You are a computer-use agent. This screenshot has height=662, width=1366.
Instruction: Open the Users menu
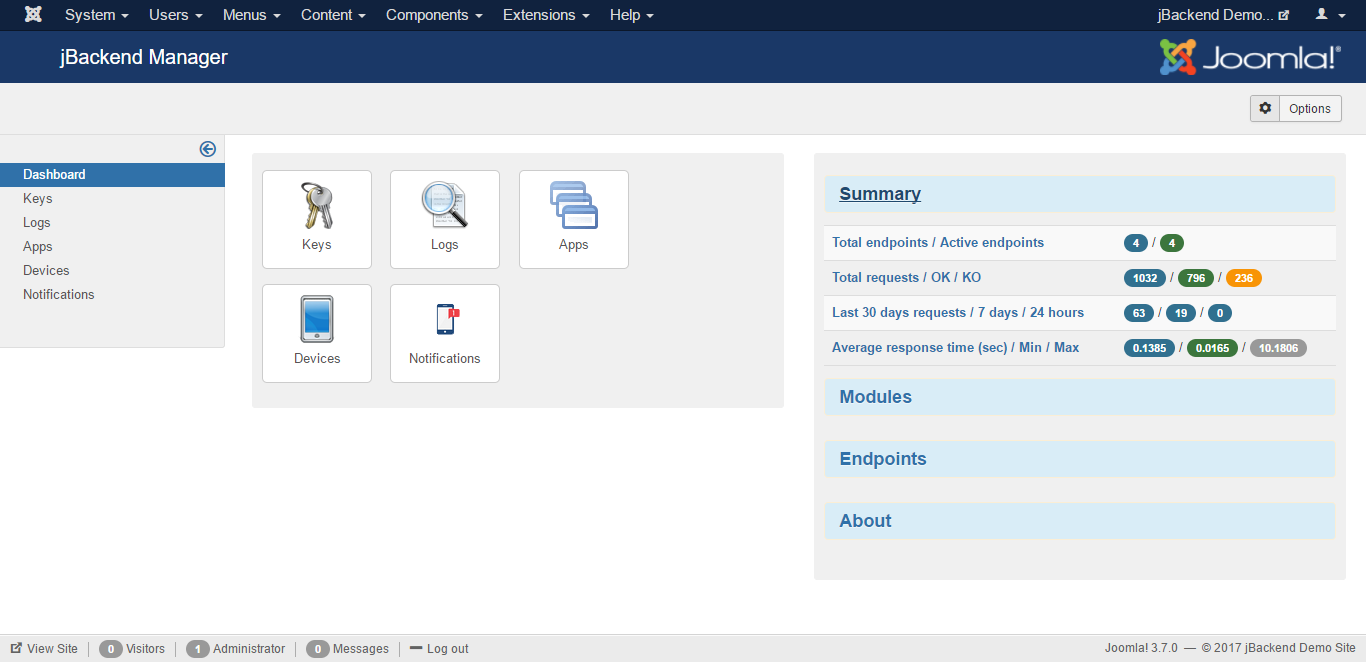tap(176, 15)
